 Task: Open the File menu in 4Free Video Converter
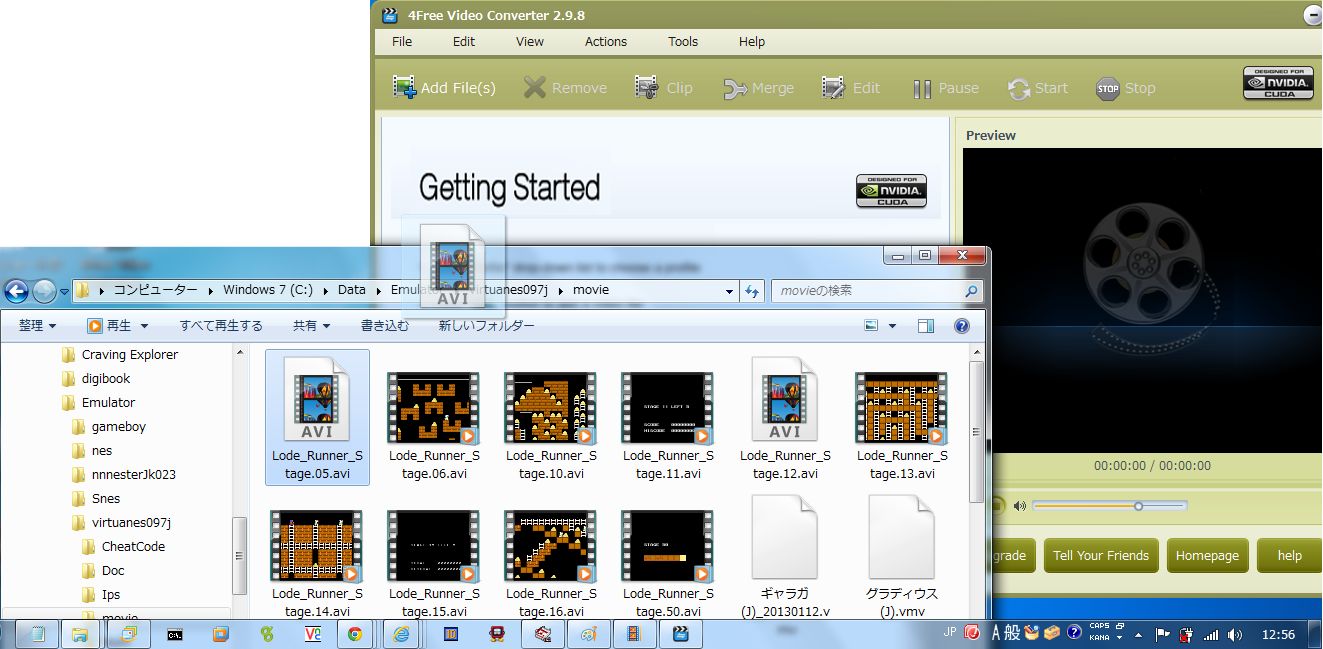[402, 41]
